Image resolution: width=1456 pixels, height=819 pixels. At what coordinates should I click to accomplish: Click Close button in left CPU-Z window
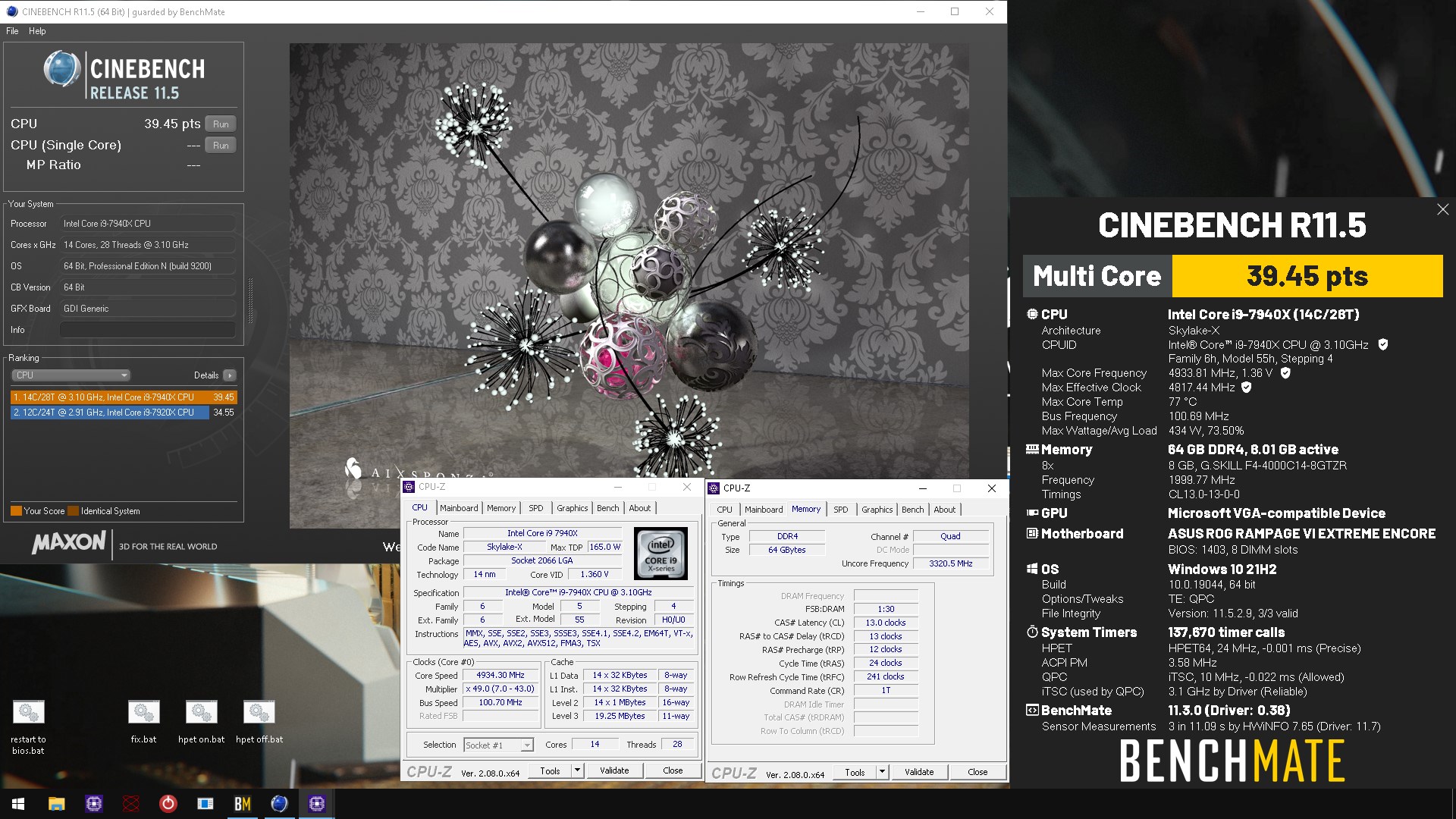[673, 770]
